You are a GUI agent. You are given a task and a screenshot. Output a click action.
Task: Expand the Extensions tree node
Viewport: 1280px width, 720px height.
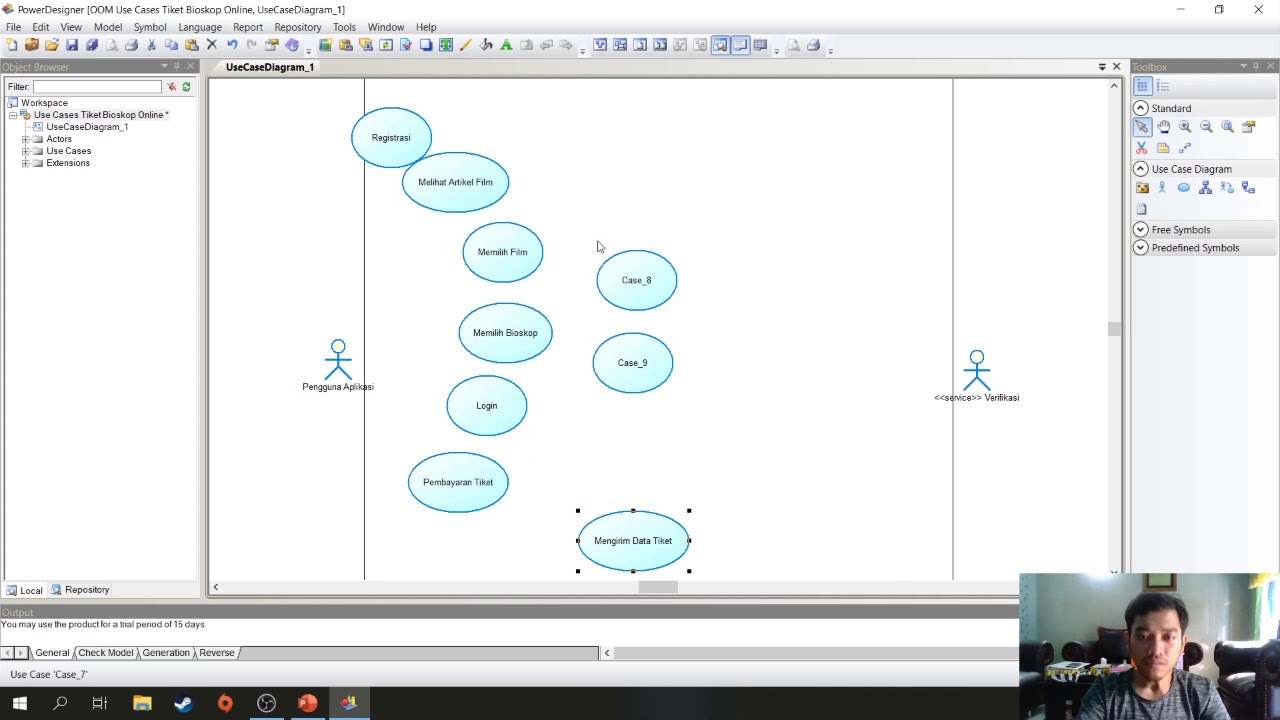coord(25,163)
